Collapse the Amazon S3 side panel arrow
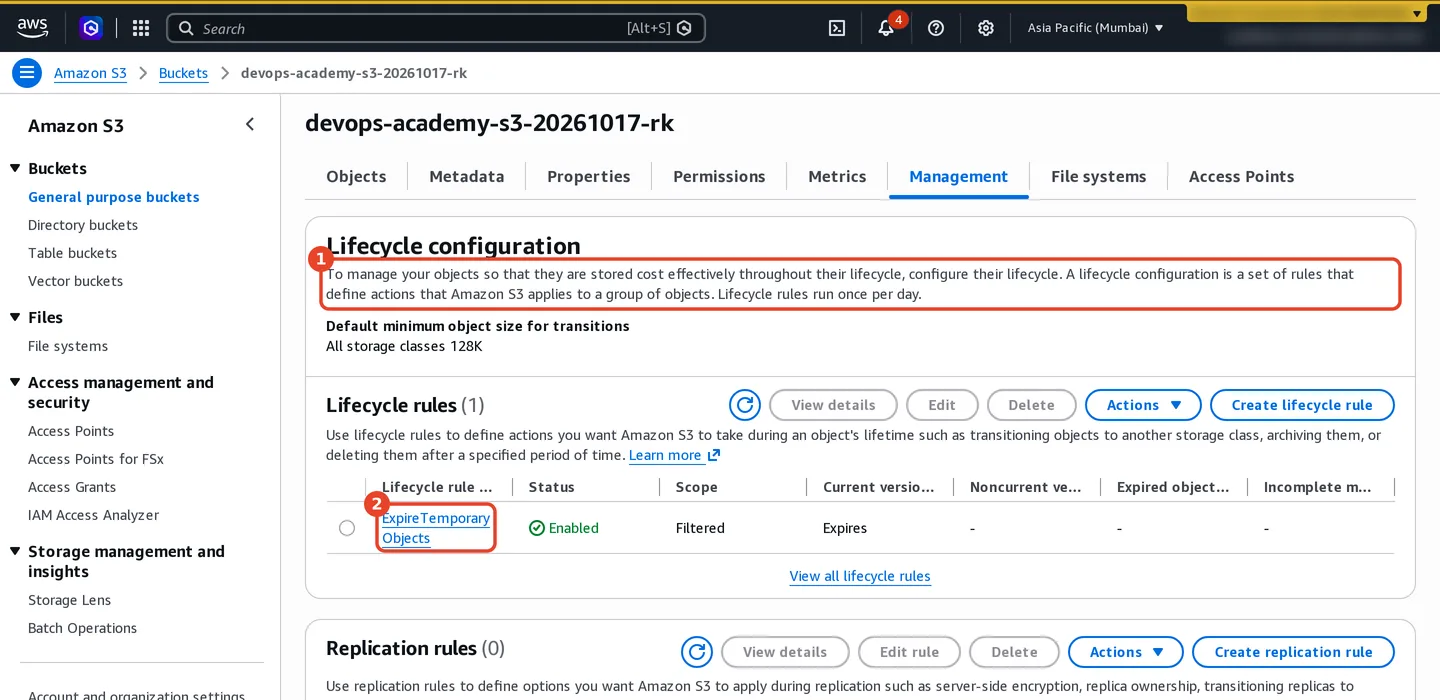Screen dimensions: 1440x700 (250, 125)
